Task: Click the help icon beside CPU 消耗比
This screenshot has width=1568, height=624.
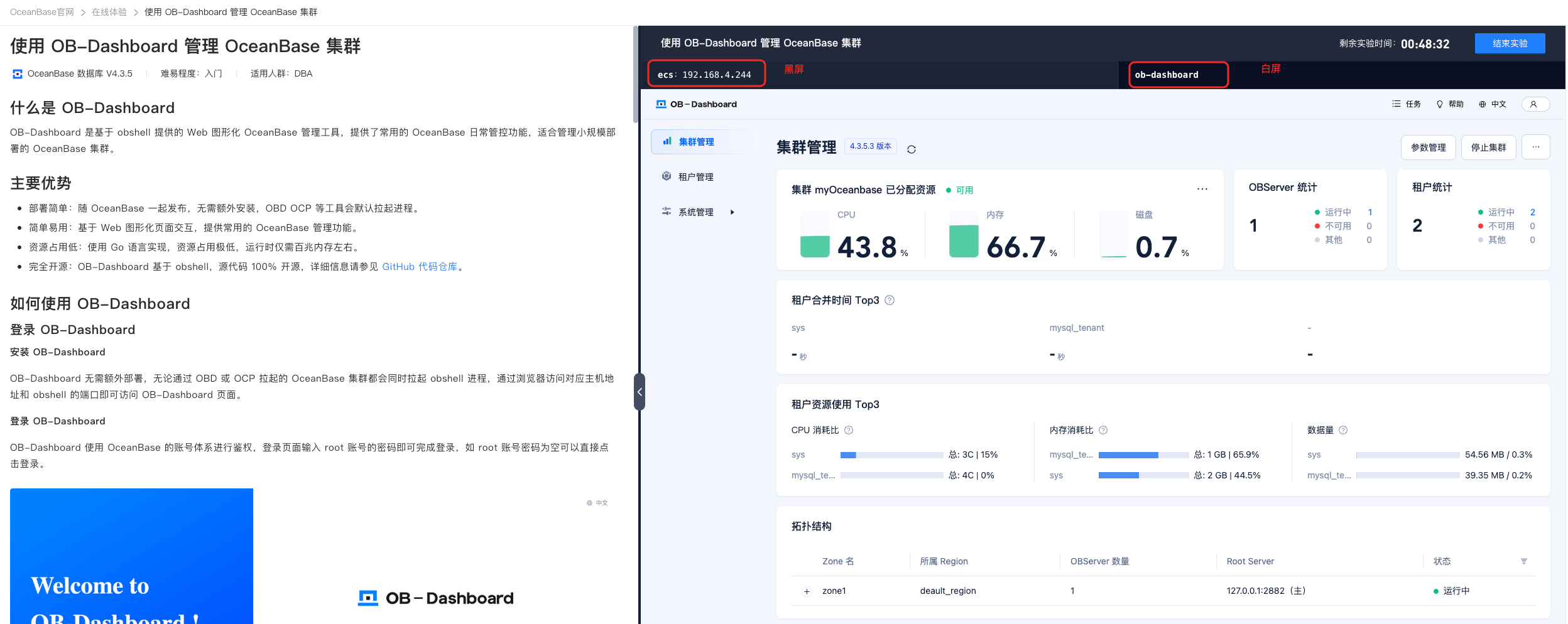Action: click(x=848, y=430)
